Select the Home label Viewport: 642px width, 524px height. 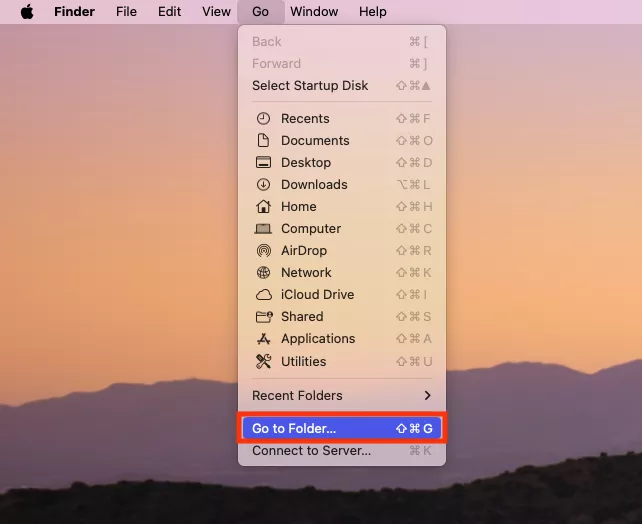(298, 206)
